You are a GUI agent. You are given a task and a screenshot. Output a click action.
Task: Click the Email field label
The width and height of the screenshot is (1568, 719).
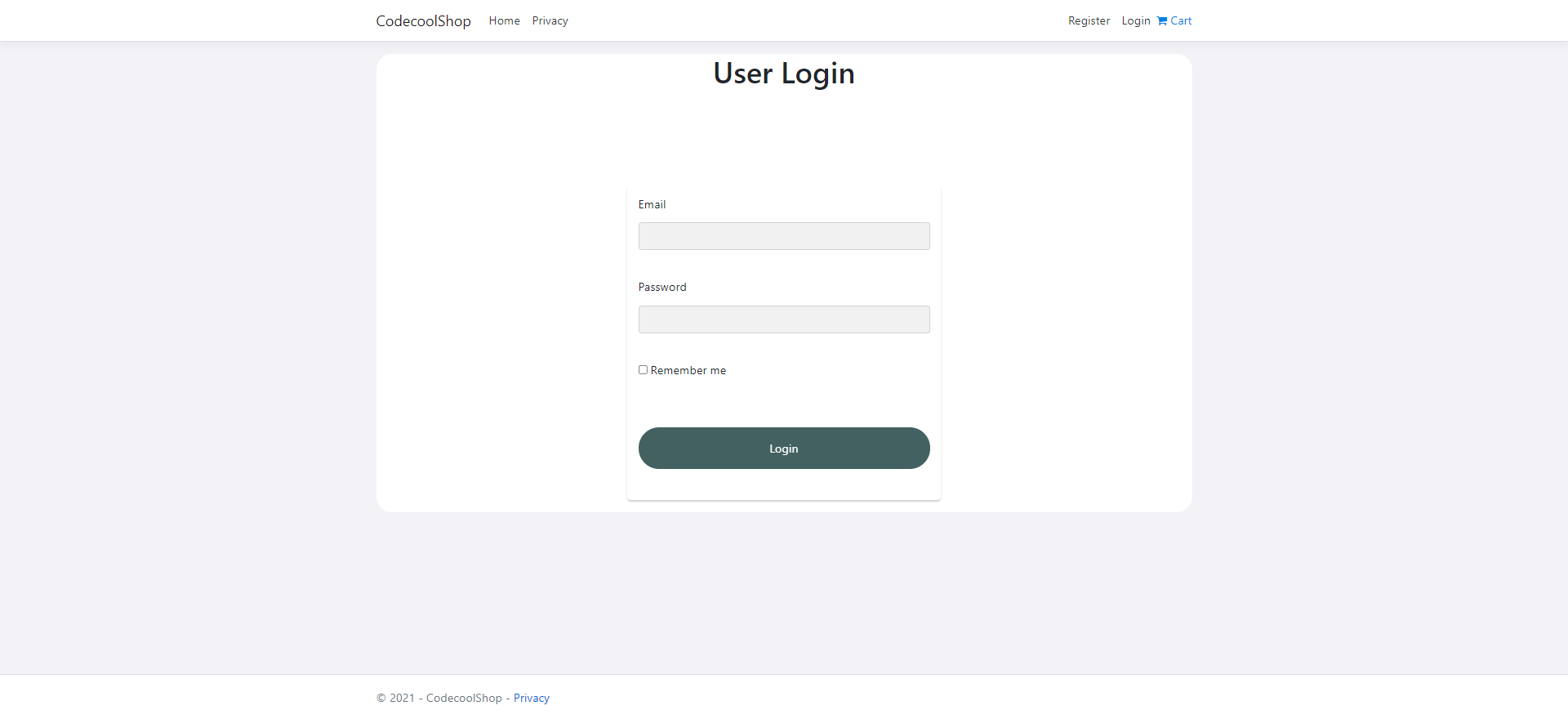pos(652,204)
